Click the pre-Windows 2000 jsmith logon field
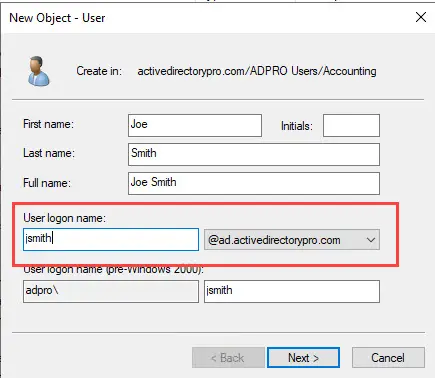 pos(292,291)
